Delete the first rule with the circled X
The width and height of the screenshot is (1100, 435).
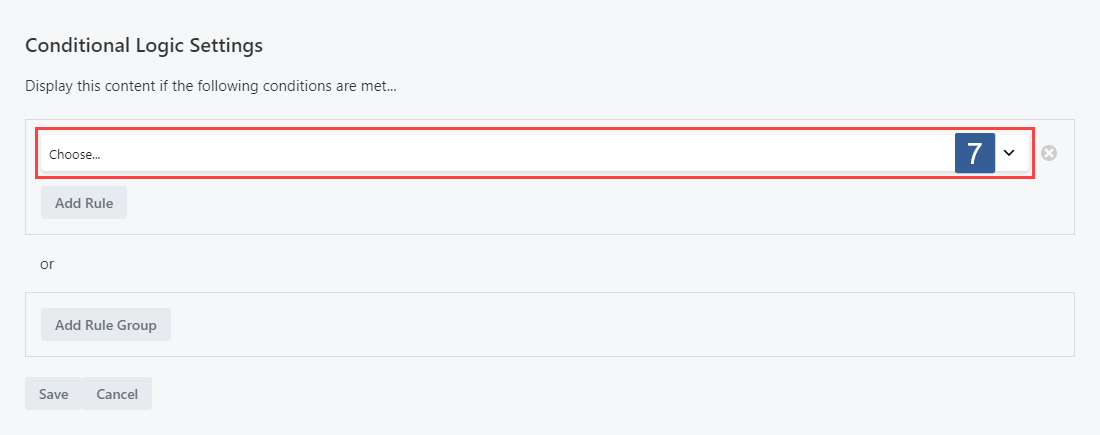point(1049,153)
